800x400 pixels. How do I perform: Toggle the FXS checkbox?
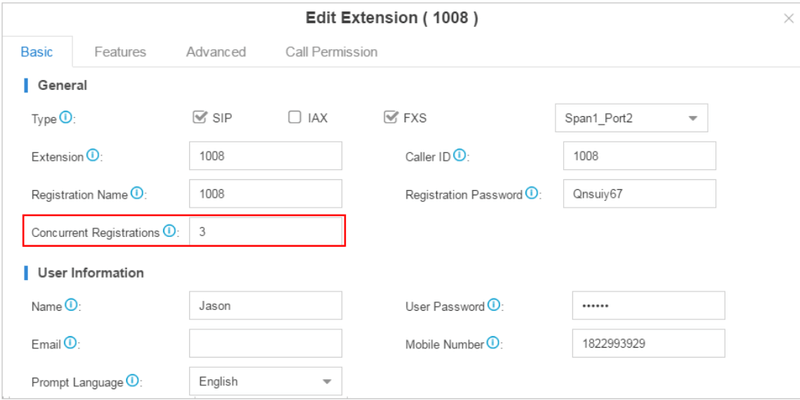[391, 117]
